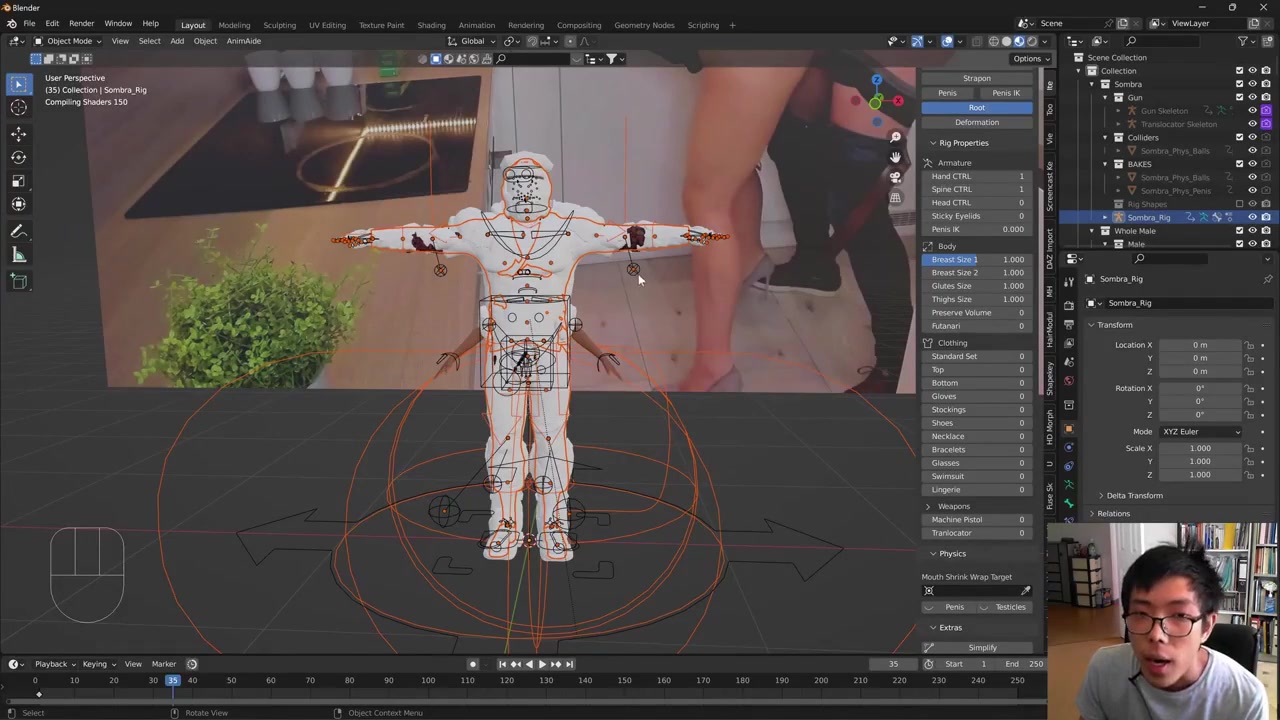Open the Sculpting workspace tab
Viewport: 1280px width, 720px height.
click(279, 25)
